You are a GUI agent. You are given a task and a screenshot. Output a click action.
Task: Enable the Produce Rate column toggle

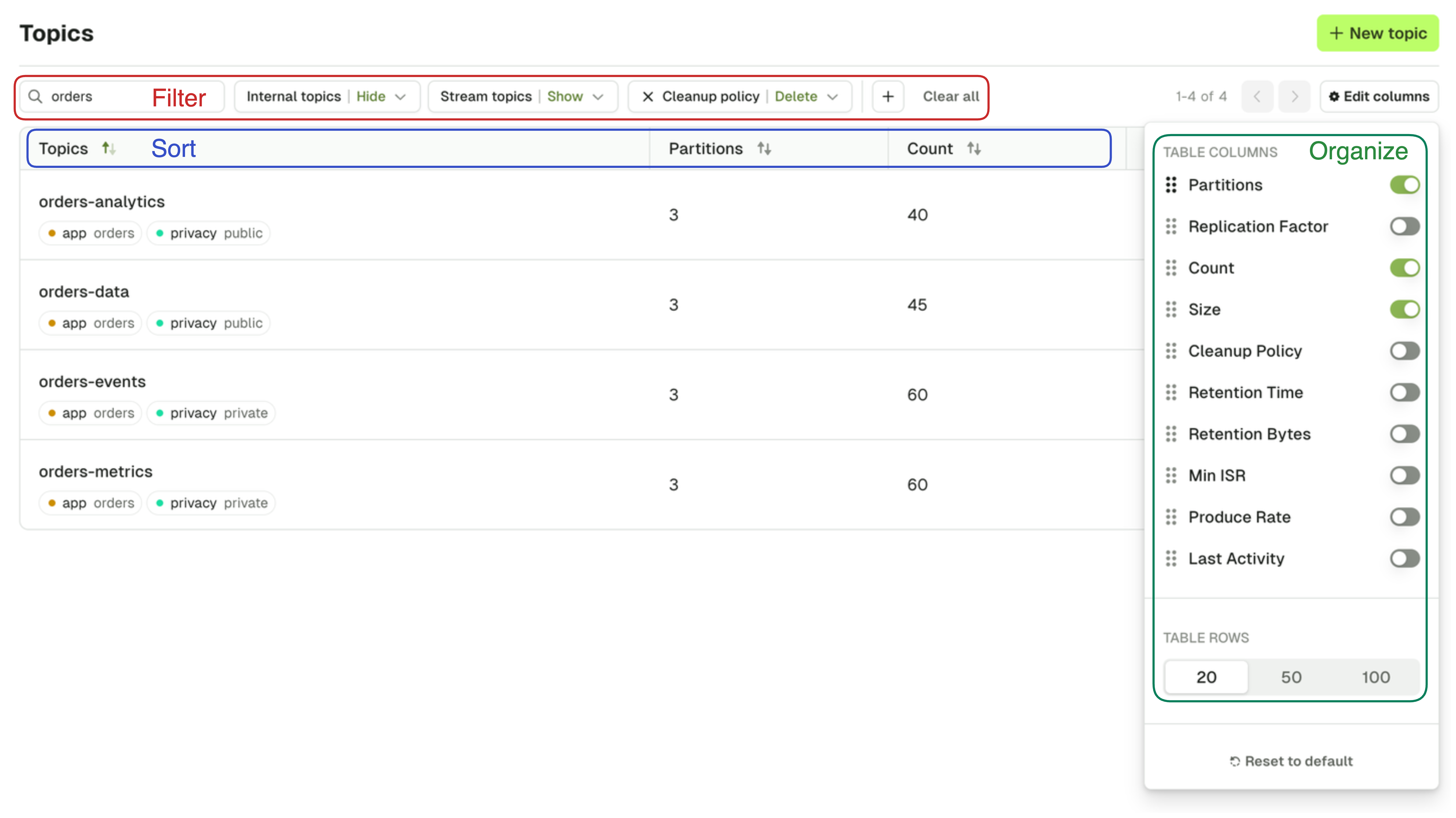1404,517
